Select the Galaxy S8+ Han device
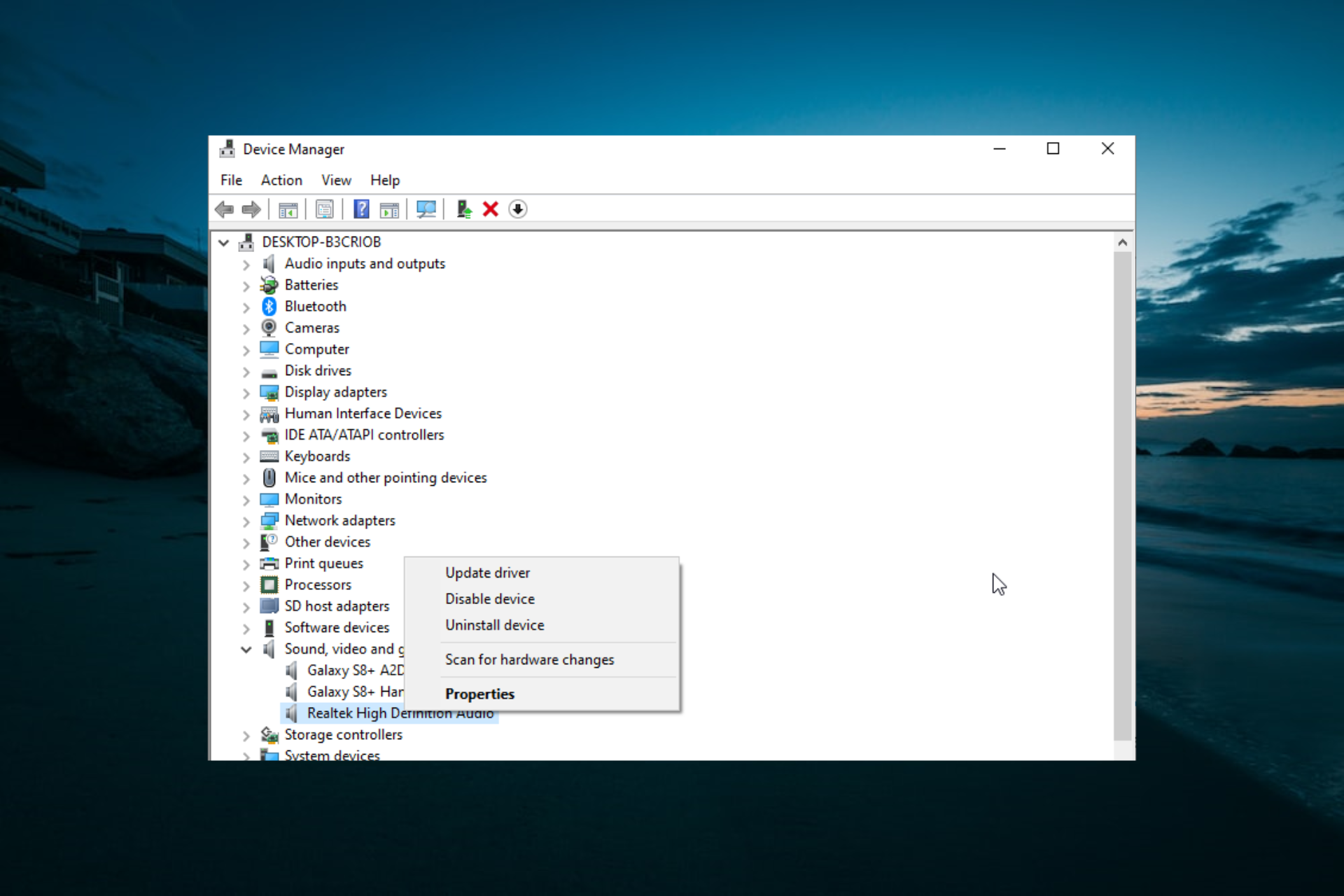1344x896 pixels. coord(355,692)
